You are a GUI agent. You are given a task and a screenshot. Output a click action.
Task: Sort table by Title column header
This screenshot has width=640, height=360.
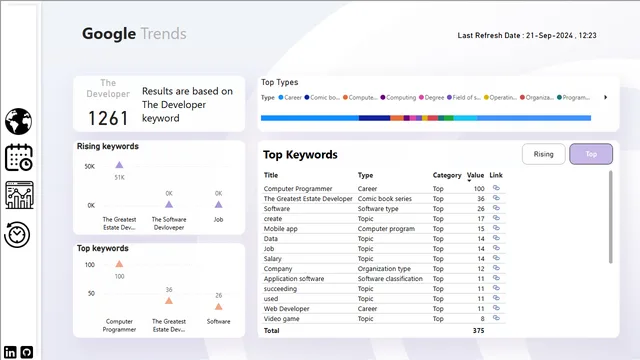pyautogui.click(x=271, y=175)
